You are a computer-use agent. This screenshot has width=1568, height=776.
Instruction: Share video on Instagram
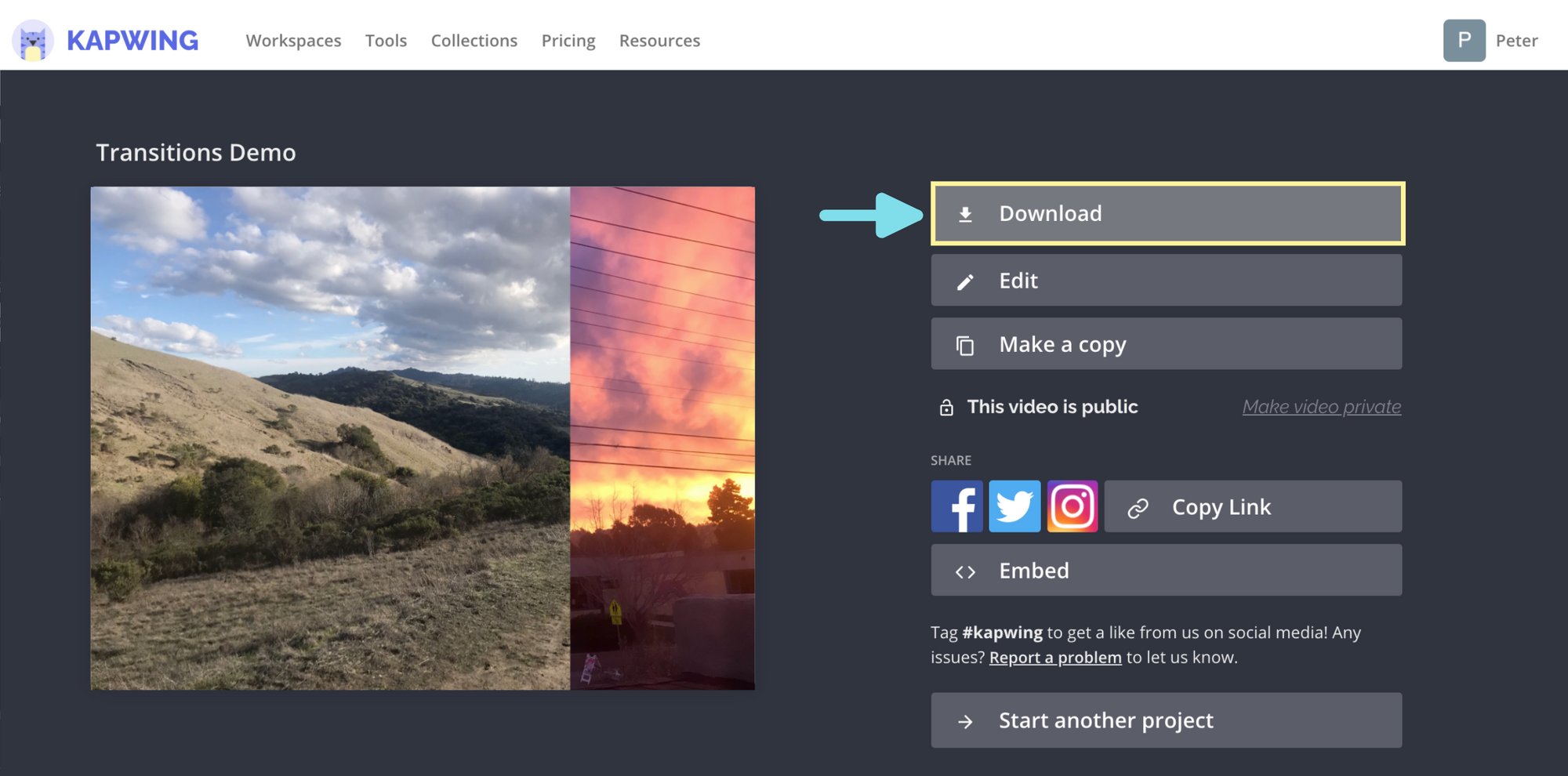pyautogui.click(x=1072, y=506)
